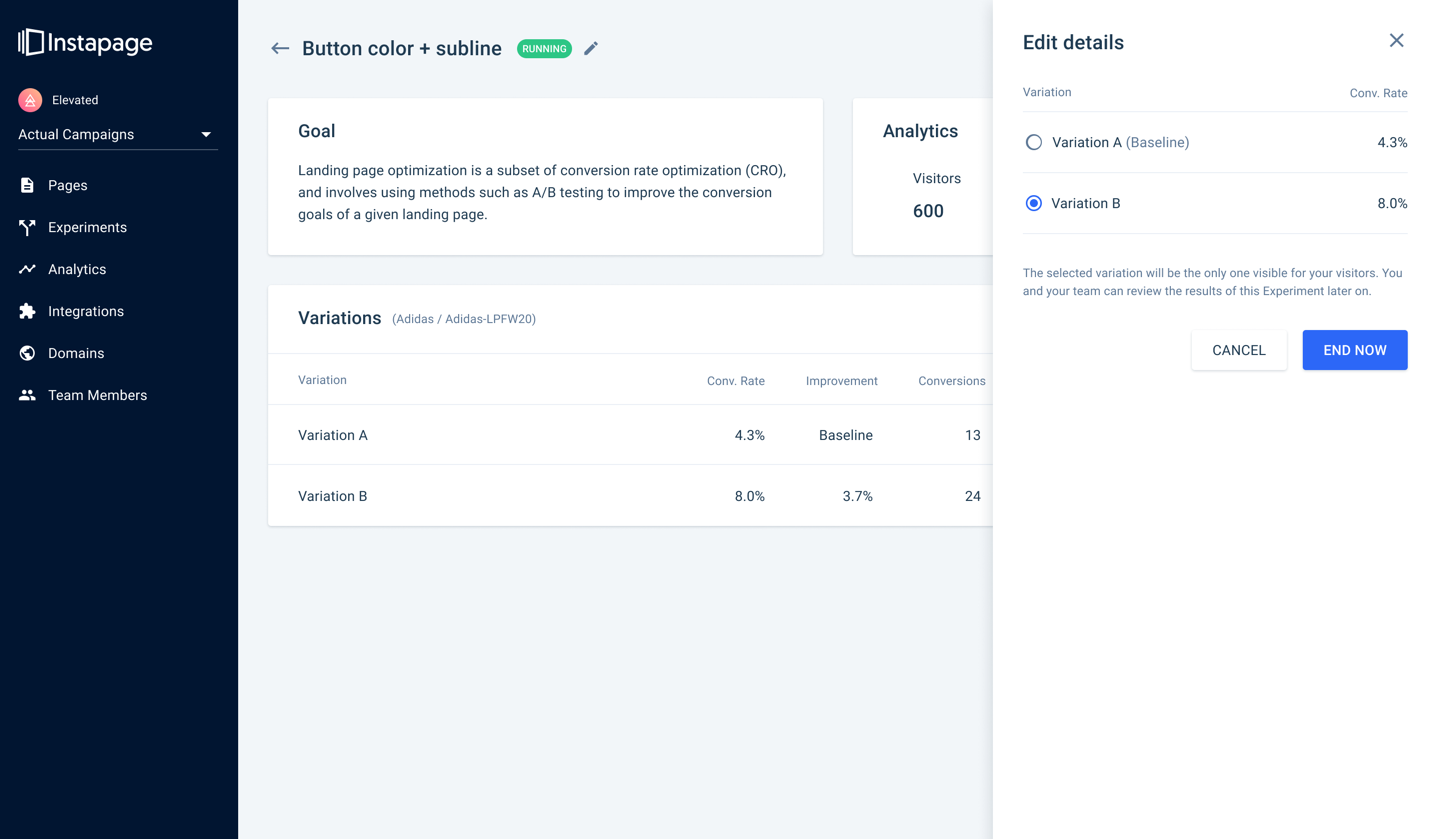Click the RUNNING status badge
The image size is (1433, 839).
(x=544, y=48)
